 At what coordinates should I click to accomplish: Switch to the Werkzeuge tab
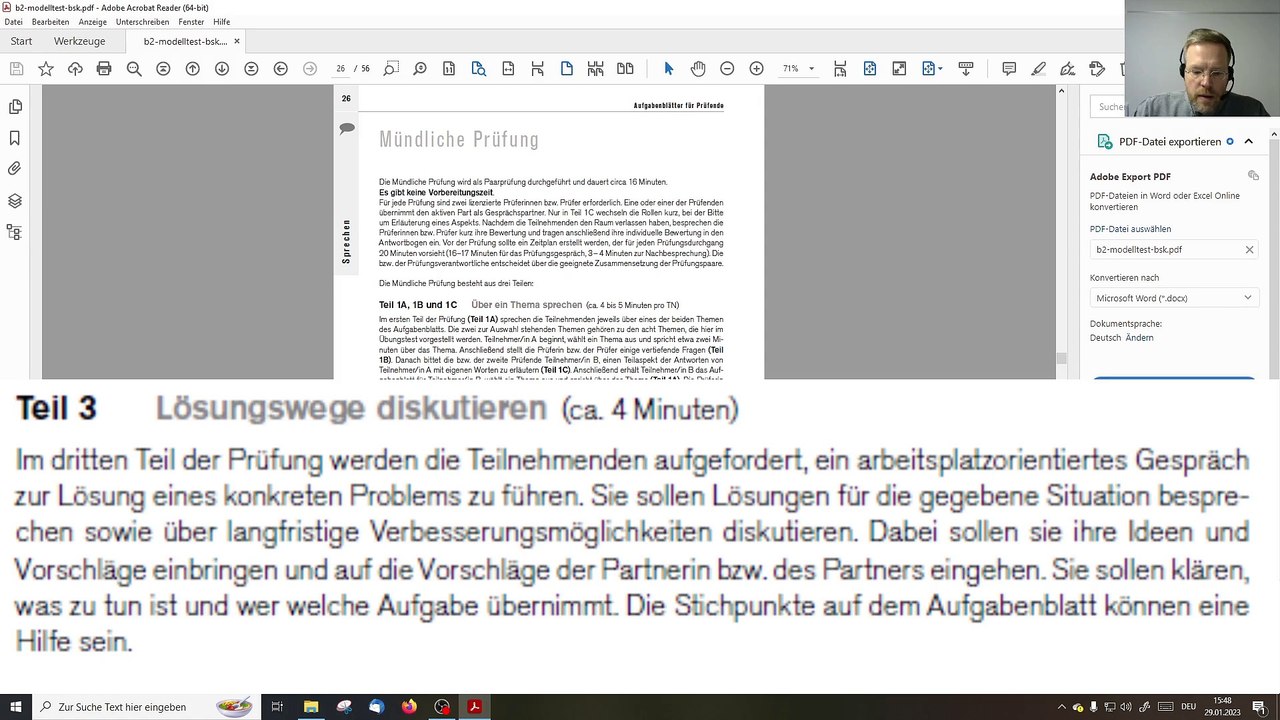tap(79, 42)
